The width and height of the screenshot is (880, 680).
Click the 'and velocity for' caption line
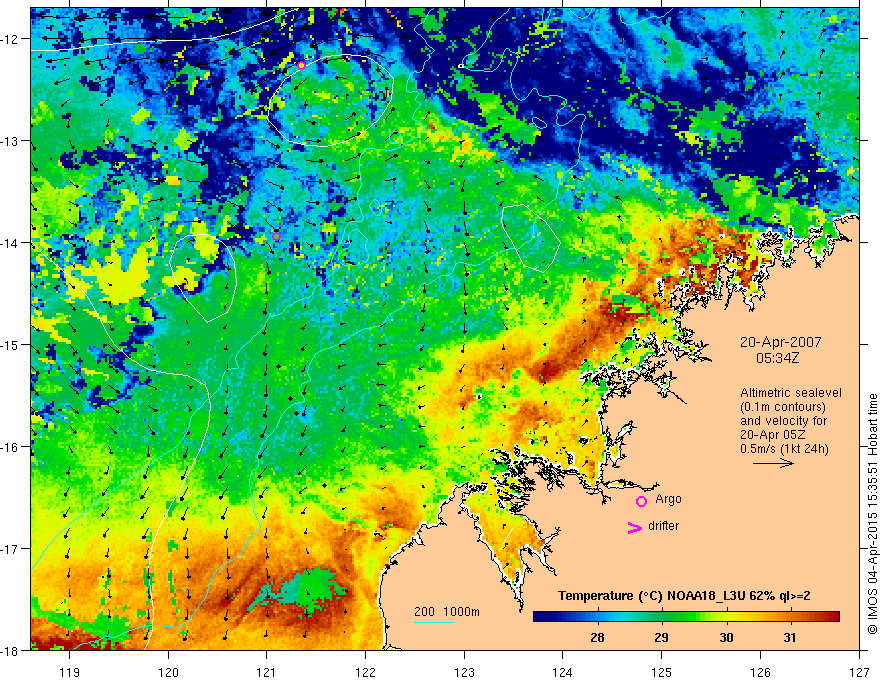click(783, 421)
